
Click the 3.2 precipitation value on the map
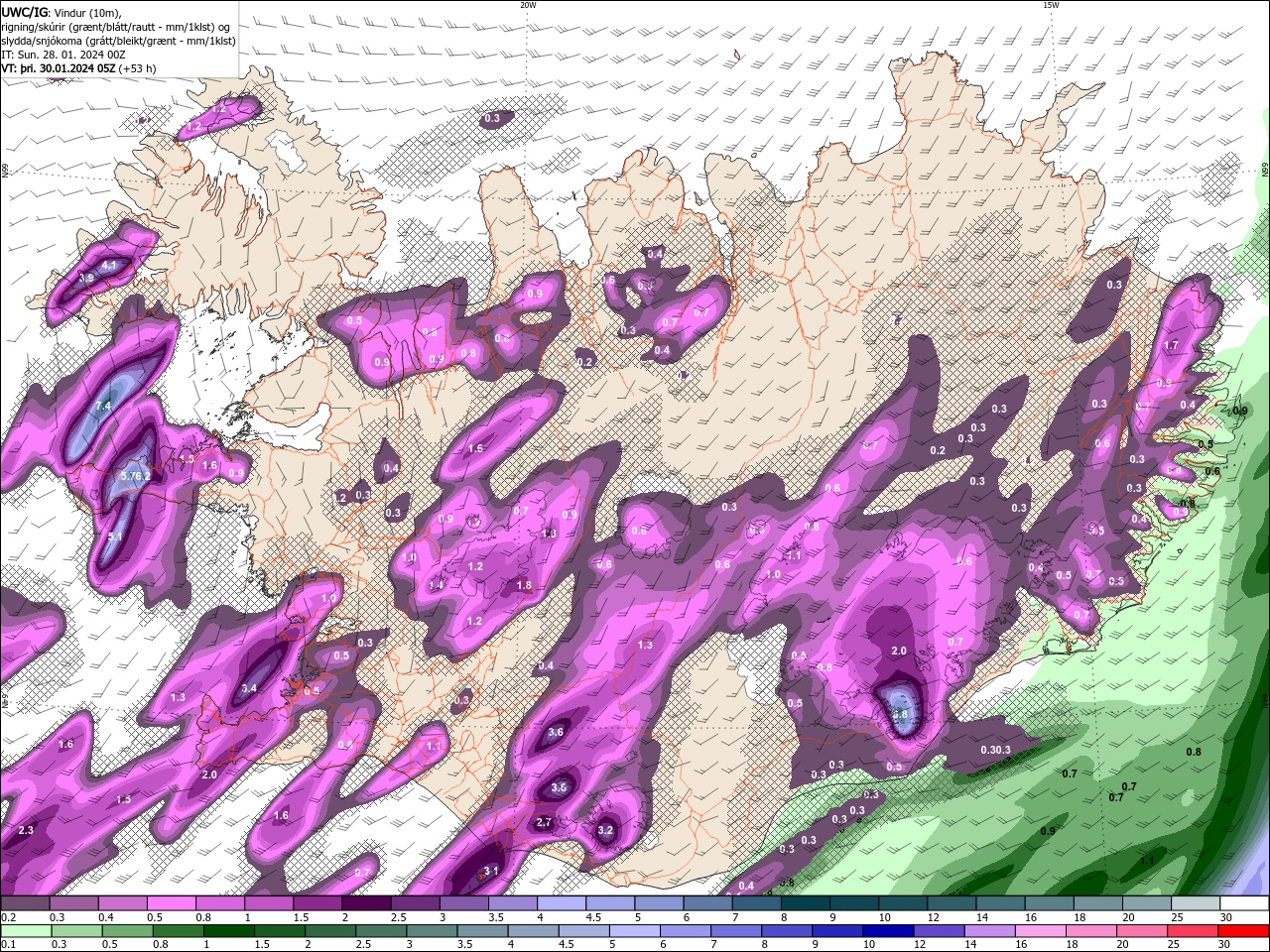point(606,831)
